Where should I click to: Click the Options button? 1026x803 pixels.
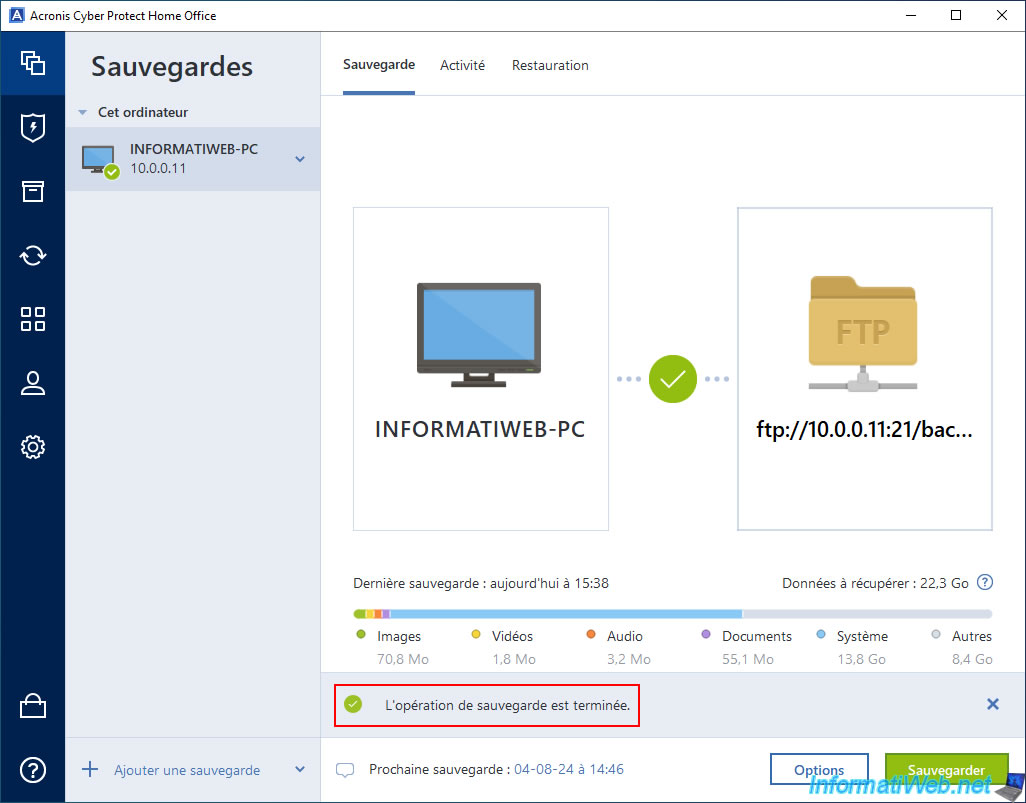[819, 770]
